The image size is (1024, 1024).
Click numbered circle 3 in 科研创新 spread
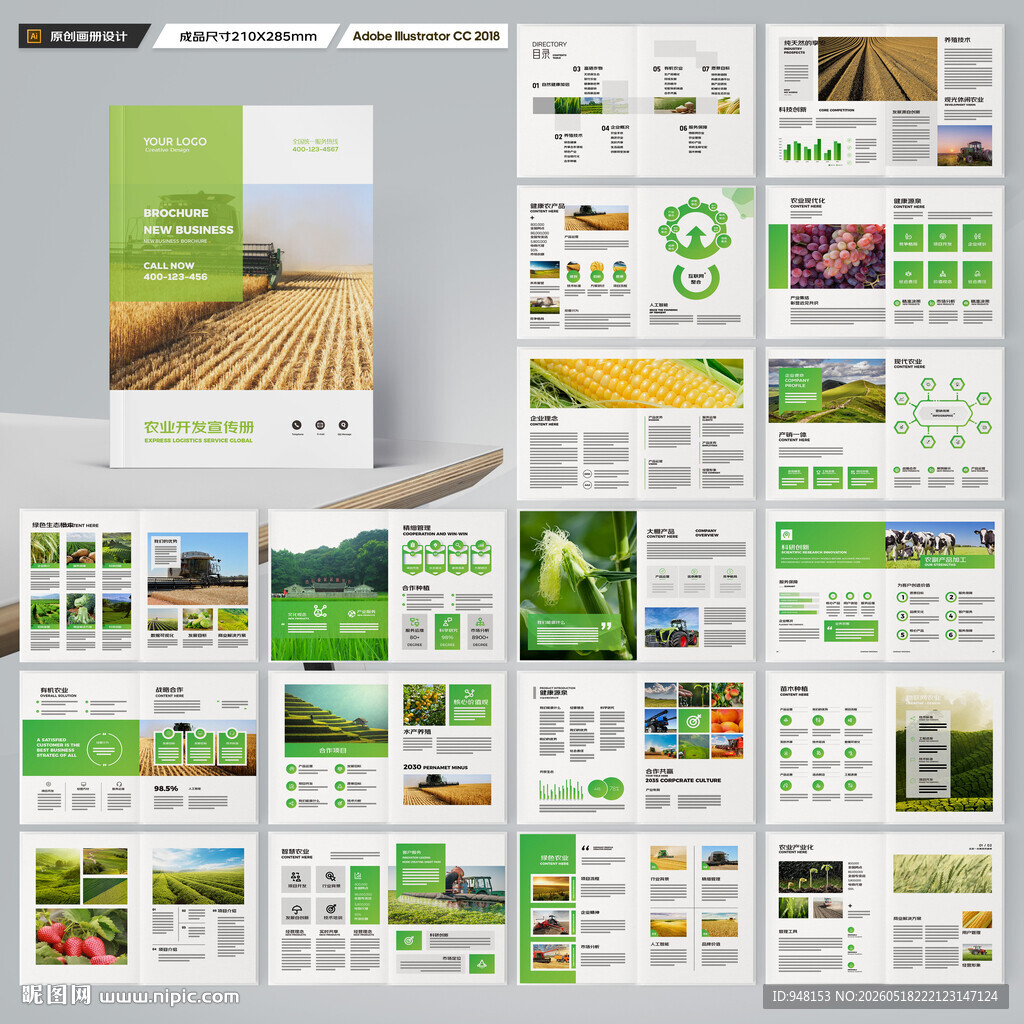[902, 616]
